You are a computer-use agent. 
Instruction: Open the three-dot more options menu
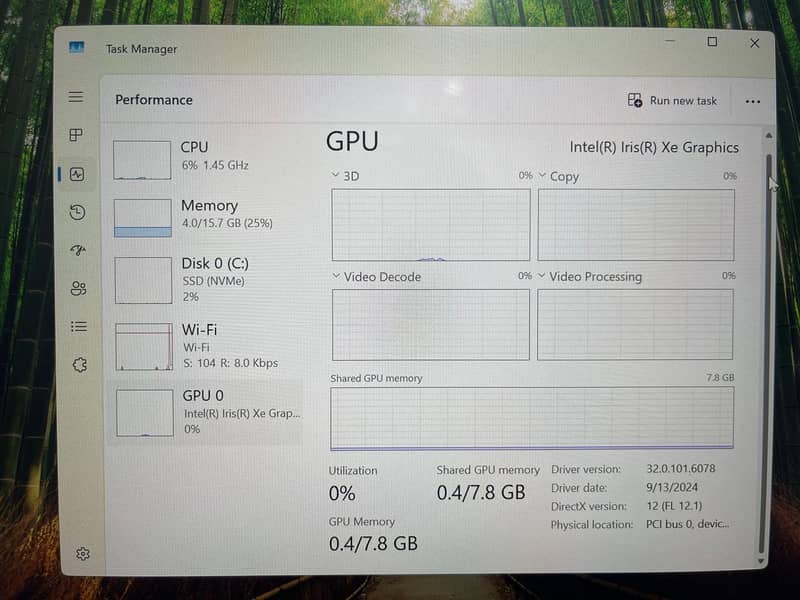click(753, 102)
